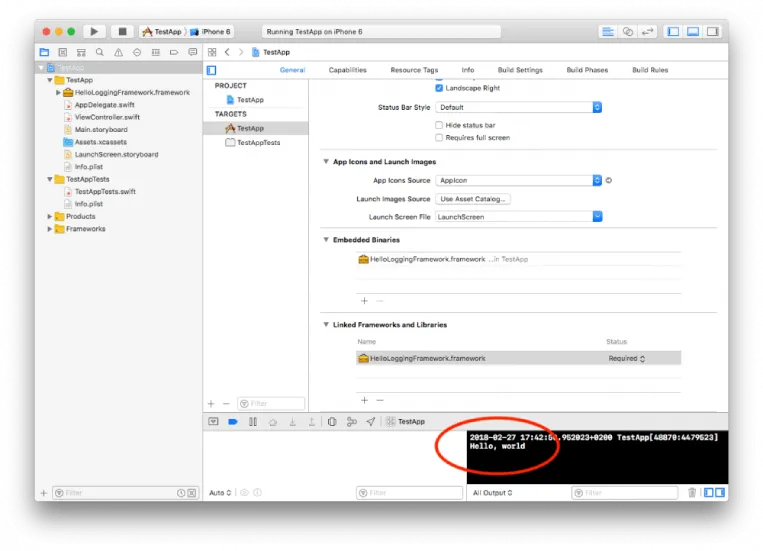The width and height of the screenshot is (763, 551).
Task: Click Use Asset Catalog button
Action: point(473,199)
